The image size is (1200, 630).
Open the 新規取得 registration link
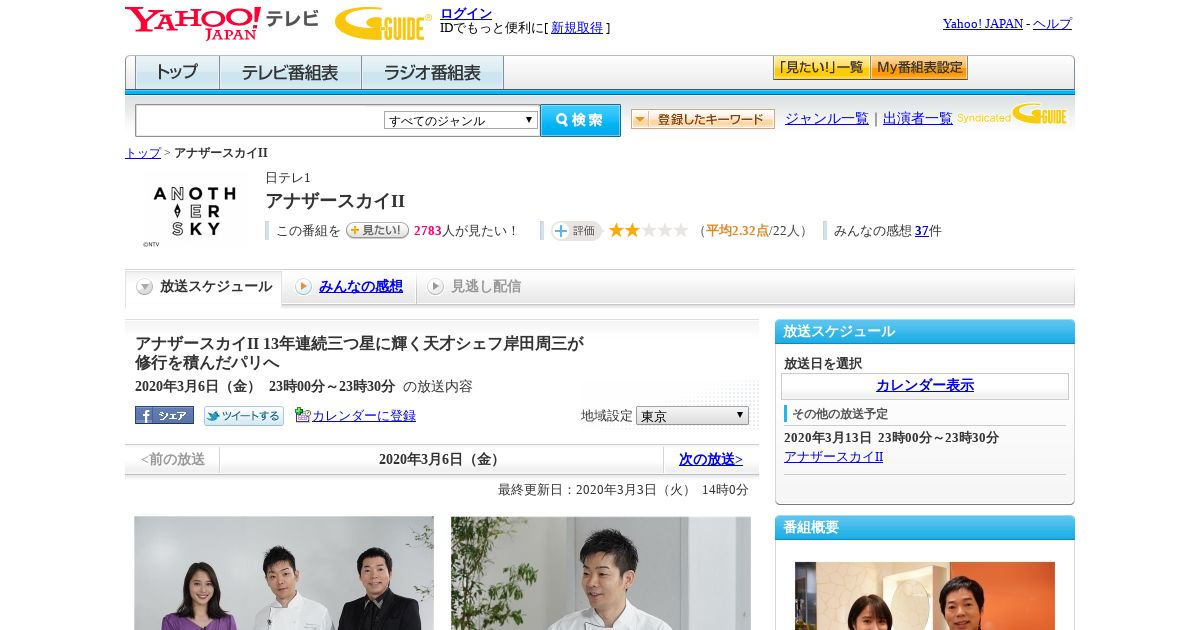pyautogui.click(x=577, y=28)
